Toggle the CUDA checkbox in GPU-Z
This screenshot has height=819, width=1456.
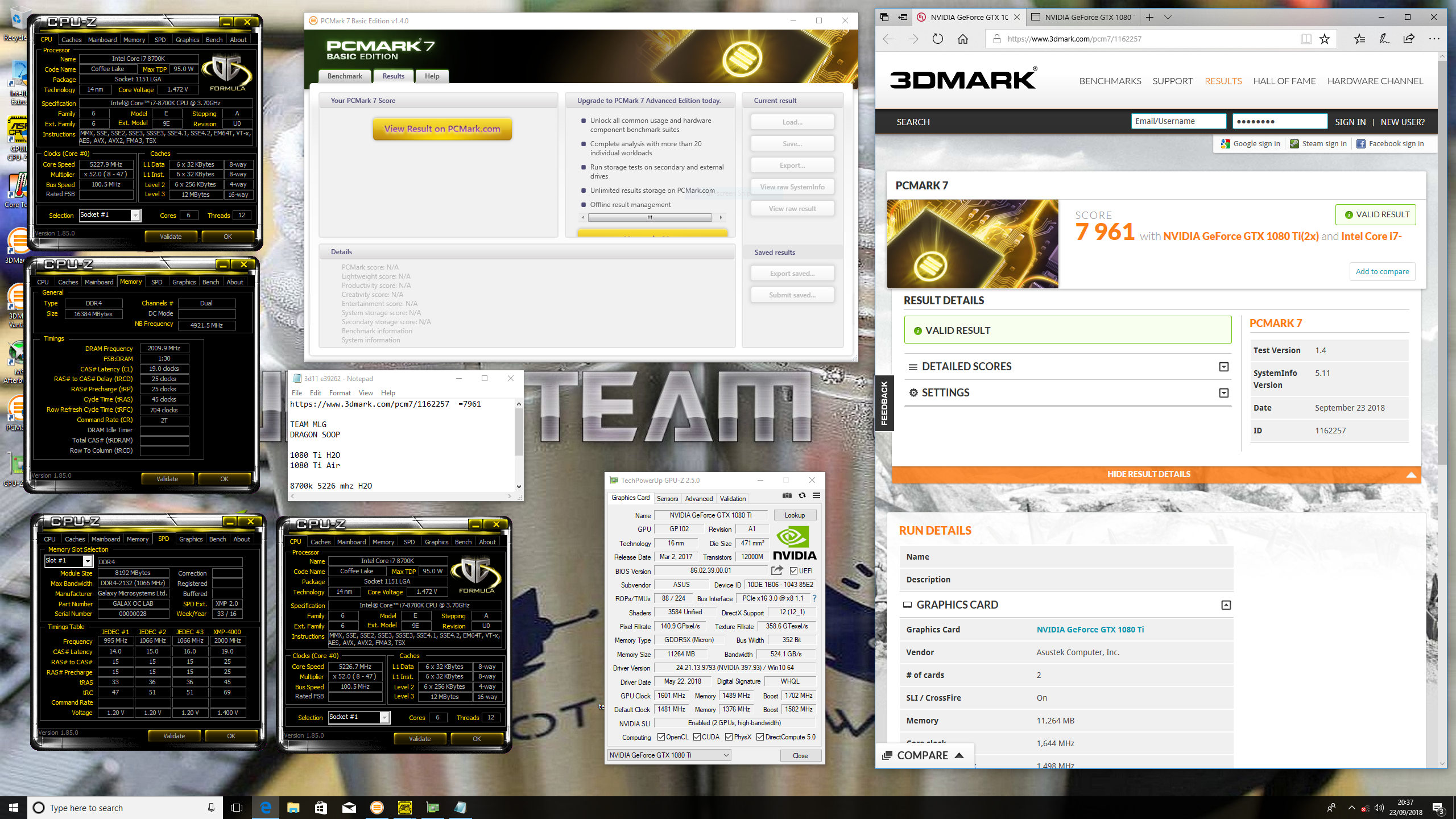tap(697, 737)
